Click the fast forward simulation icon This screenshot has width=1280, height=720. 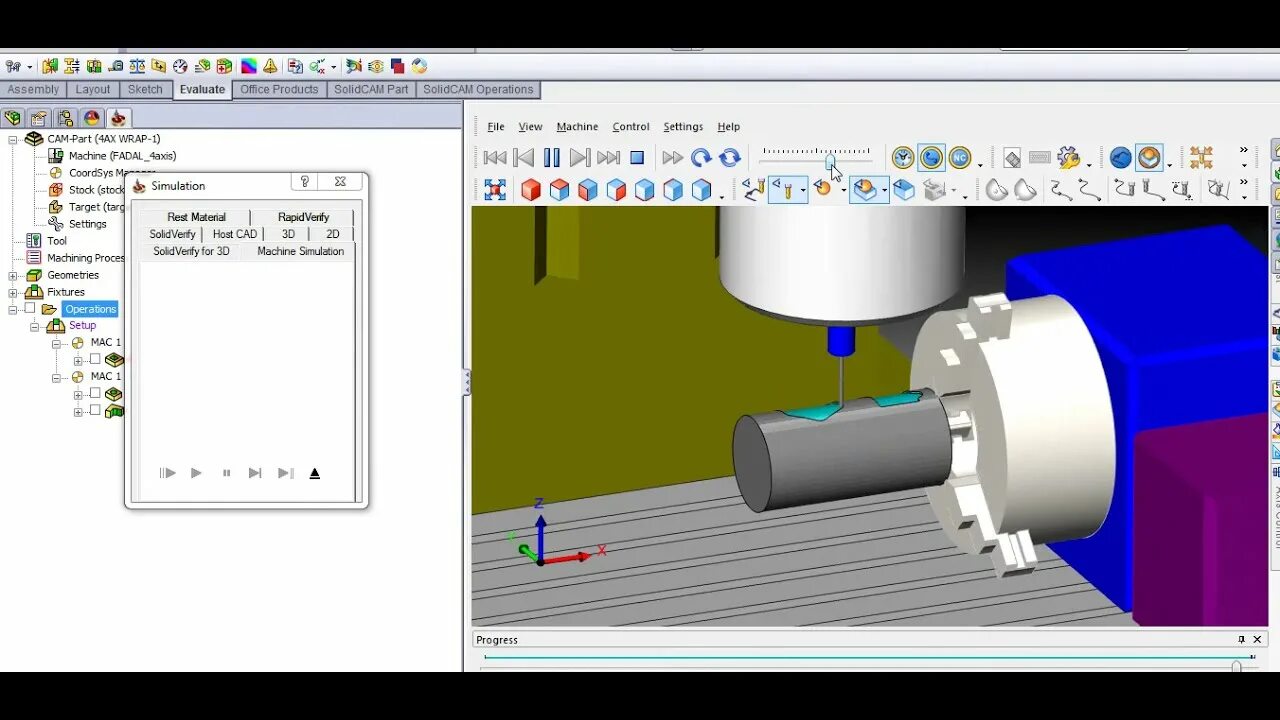point(672,158)
